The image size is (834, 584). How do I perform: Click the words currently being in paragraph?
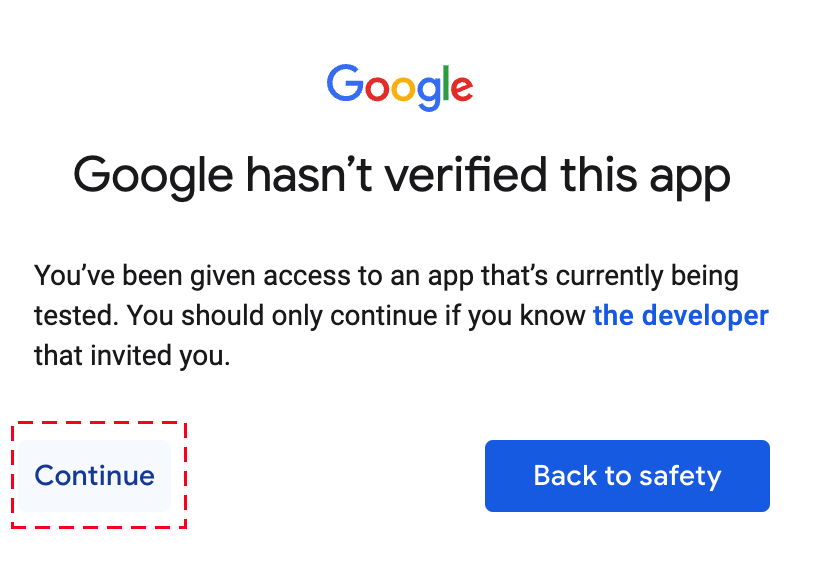tap(647, 276)
